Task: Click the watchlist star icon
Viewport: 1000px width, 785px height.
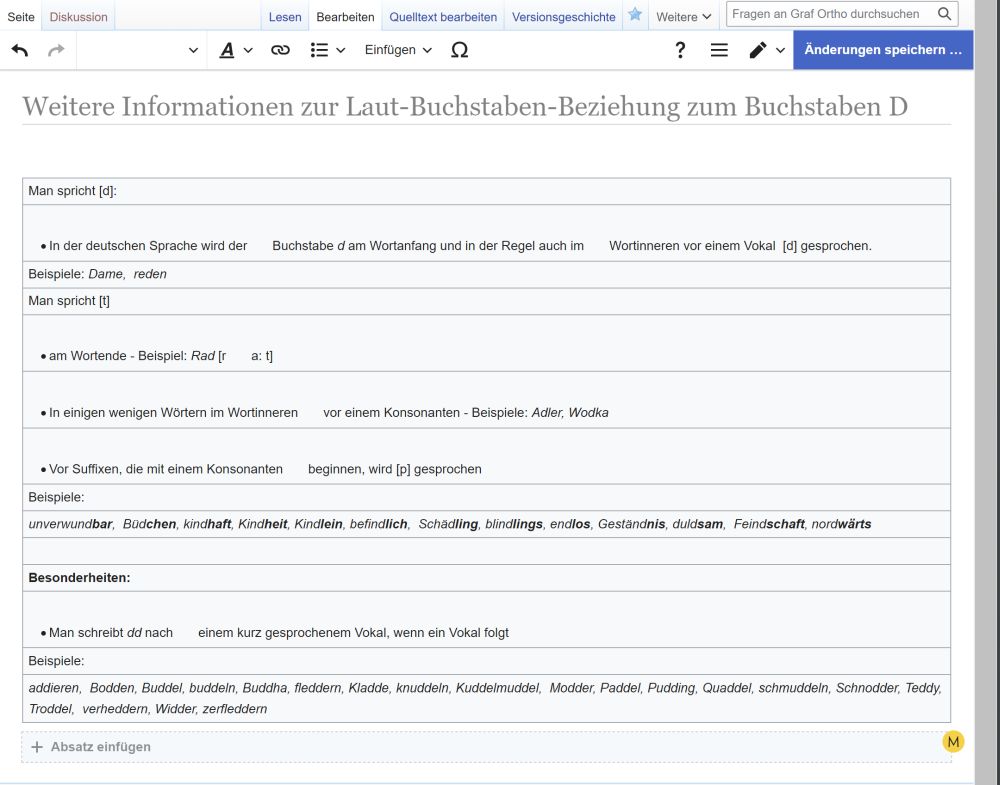Action: [x=635, y=15]
